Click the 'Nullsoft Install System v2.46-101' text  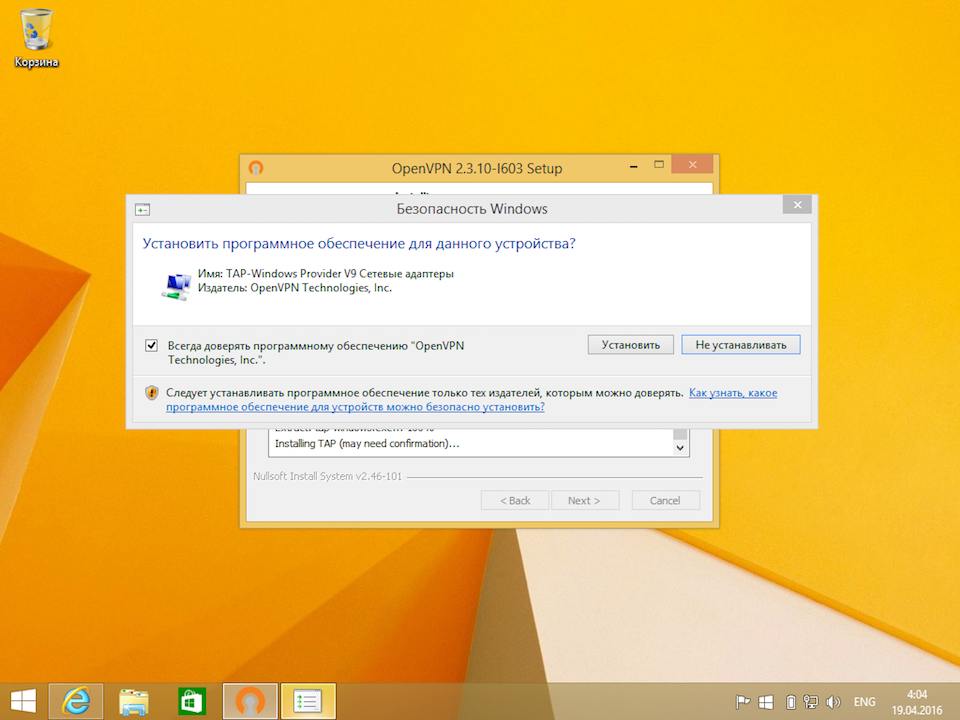coord(328,476)
